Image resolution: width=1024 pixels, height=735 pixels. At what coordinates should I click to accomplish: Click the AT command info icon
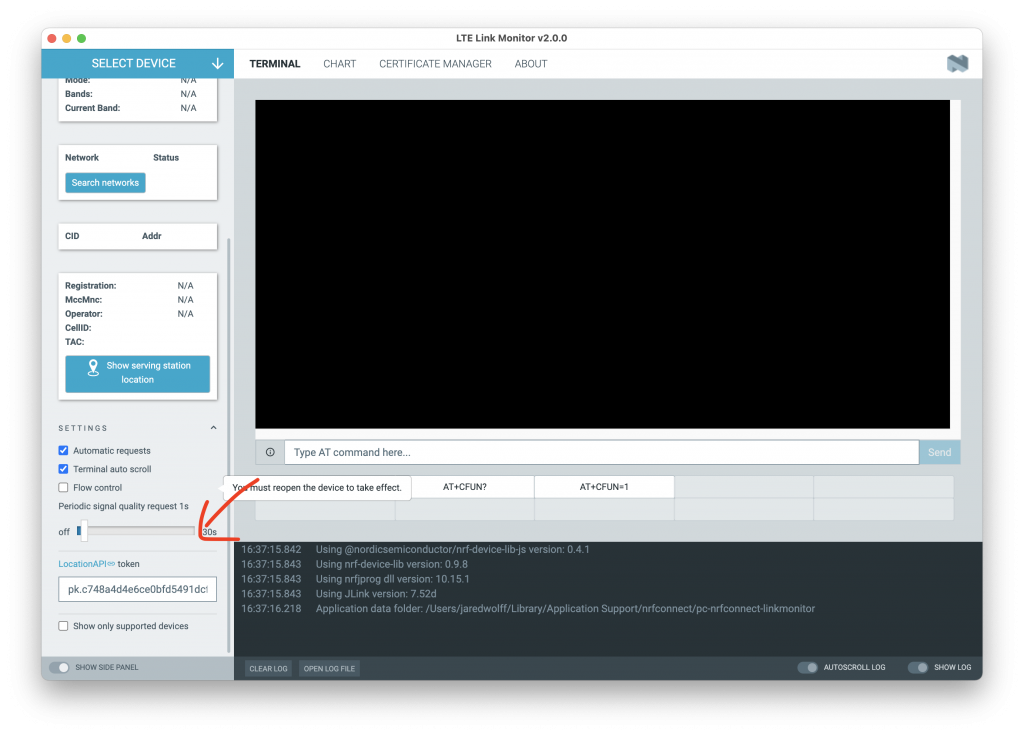pos(270,452)
